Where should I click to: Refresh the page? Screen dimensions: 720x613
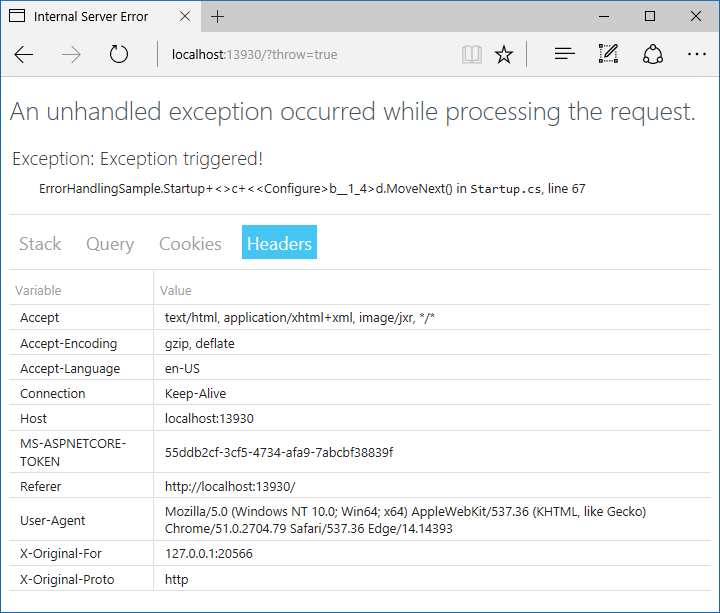(119, 54)
